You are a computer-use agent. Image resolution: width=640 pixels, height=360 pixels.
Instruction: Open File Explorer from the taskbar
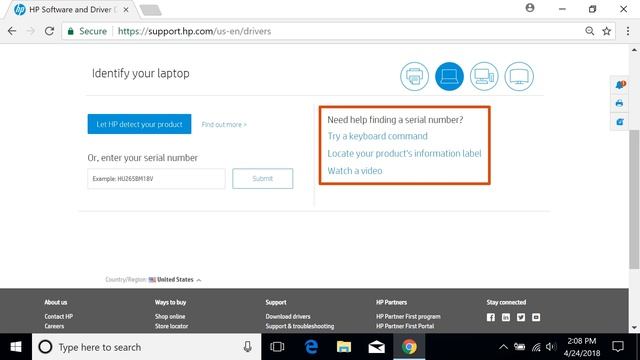(344, 347)
